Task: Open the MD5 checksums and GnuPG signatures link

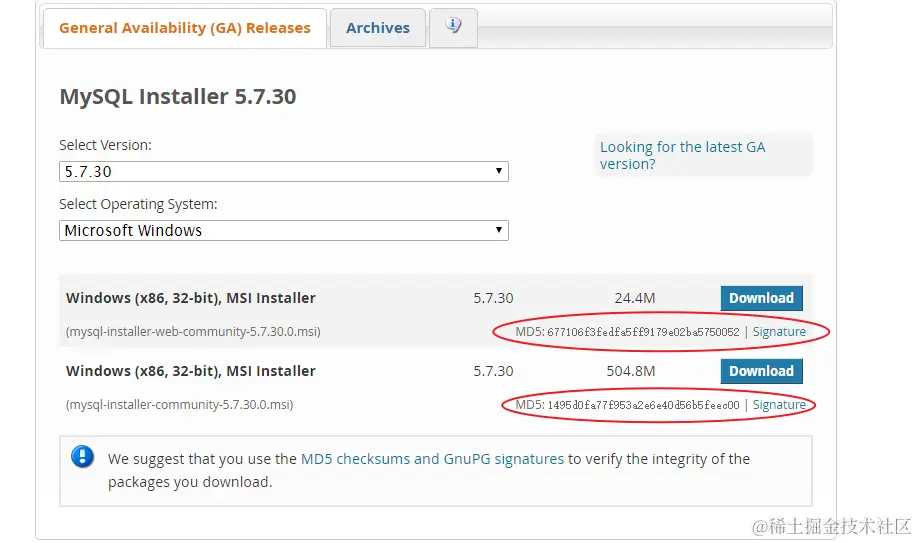Action: pyautogui.click(x=432, y=459)
